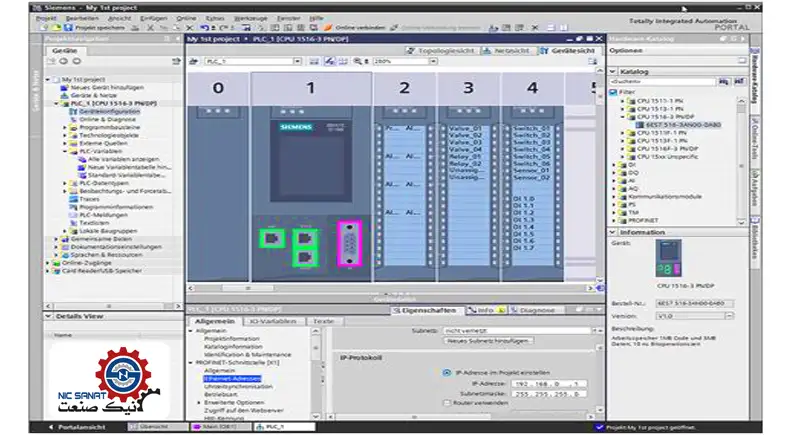Click the IP-Adresse input field
Screen dimensions: 800x435
click(x=548, y=383)
